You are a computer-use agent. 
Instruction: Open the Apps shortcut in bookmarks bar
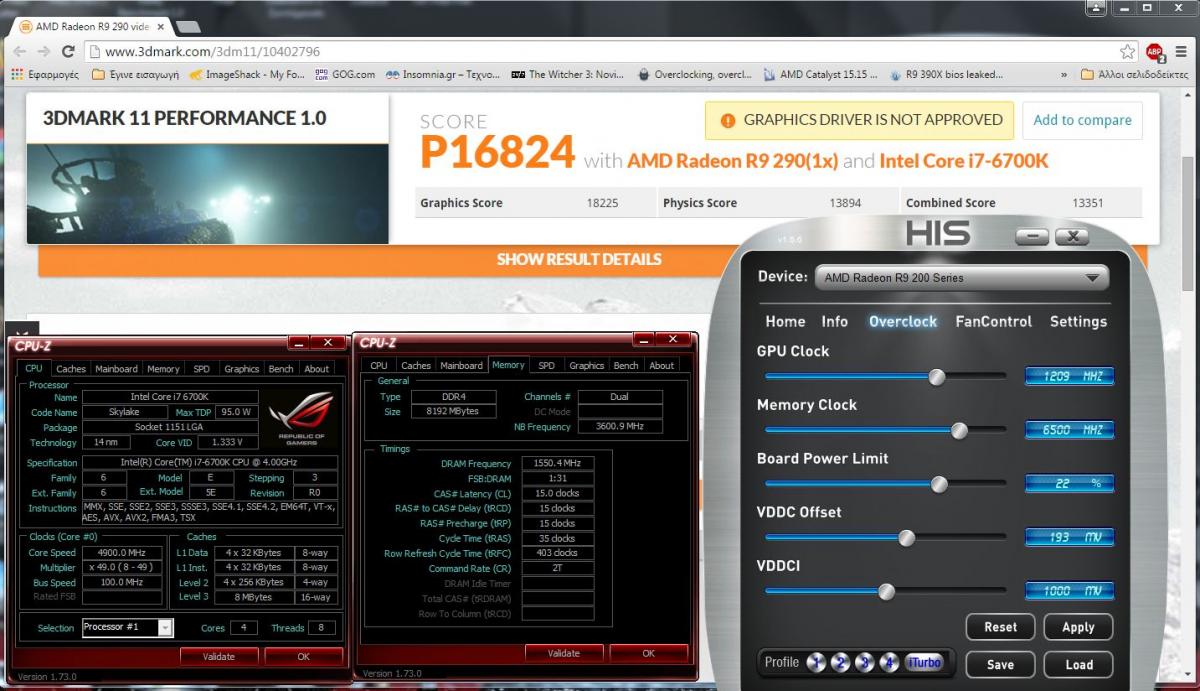click(45, 74)
